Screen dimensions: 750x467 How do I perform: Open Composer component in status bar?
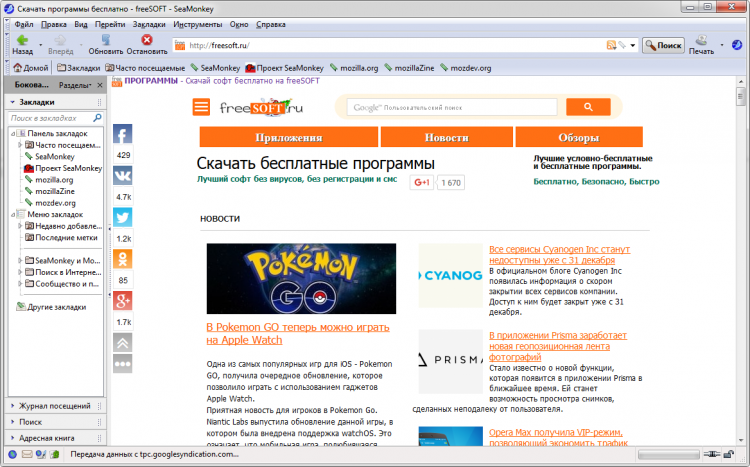pos(41,454)
